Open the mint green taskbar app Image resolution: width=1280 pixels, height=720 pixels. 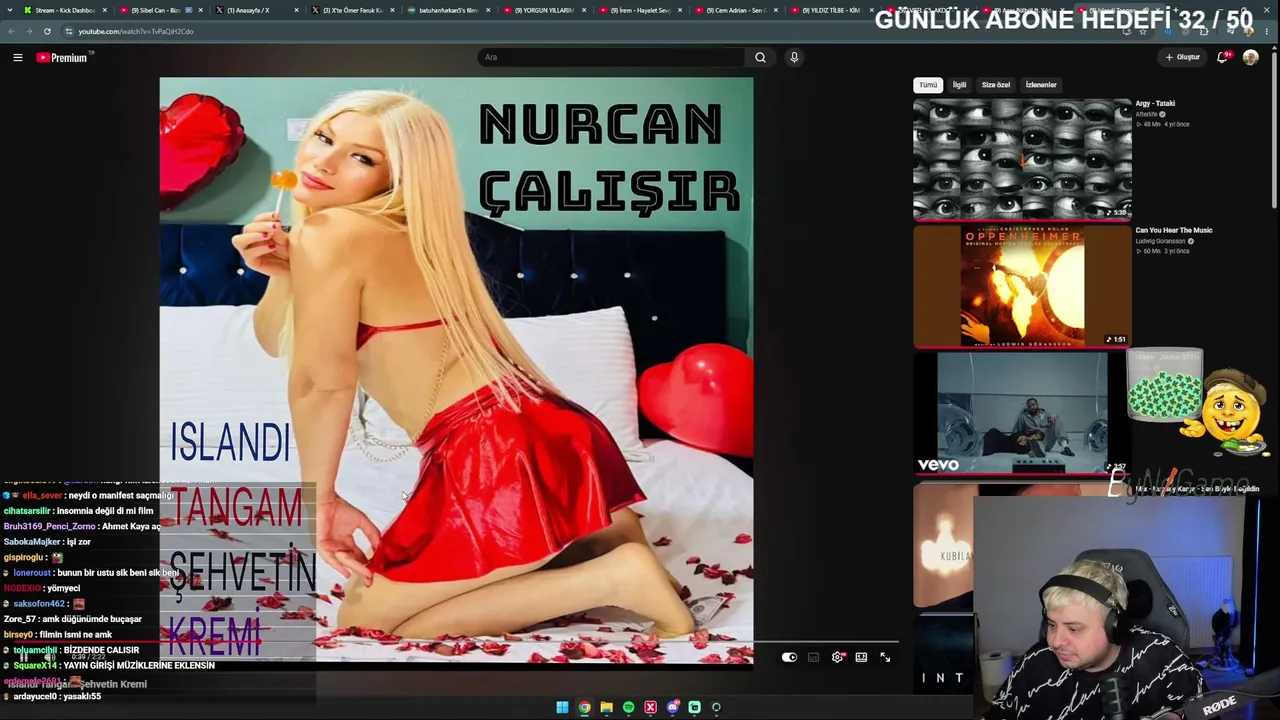[694, 707]
